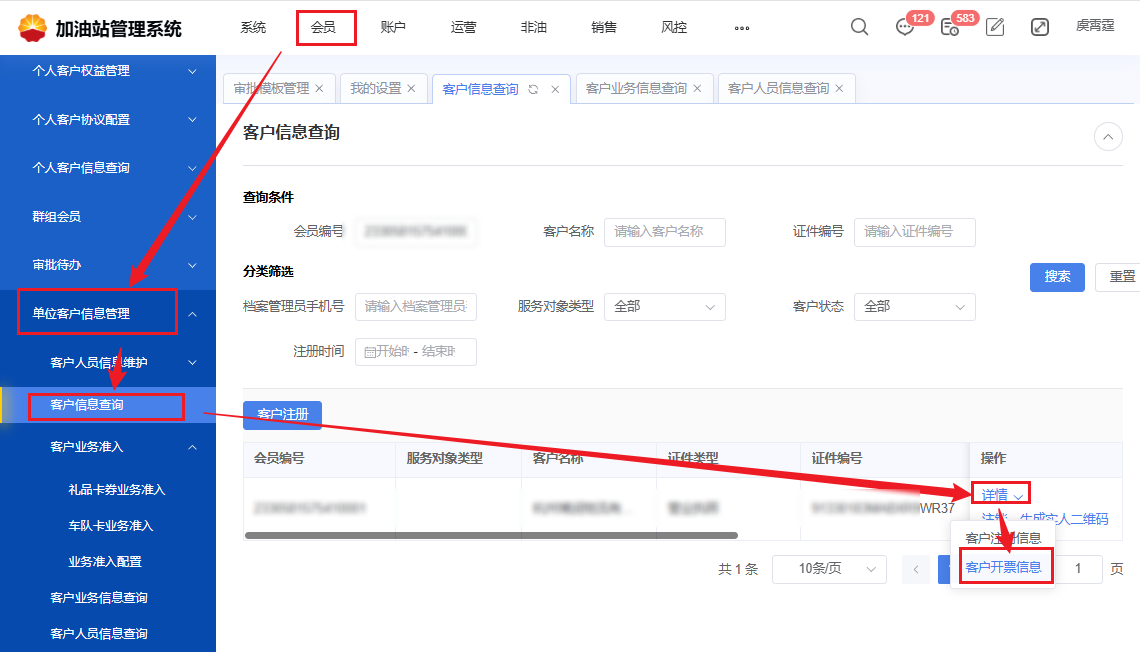Collapse query panel with round chevron button
Viewport: 1140px width, 652px height.
click(1108, 136)
